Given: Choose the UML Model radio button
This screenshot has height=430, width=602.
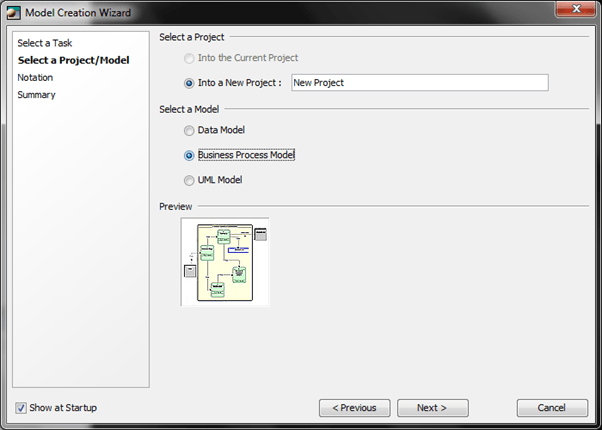Looking at the screenshot, I should point(190,180).
